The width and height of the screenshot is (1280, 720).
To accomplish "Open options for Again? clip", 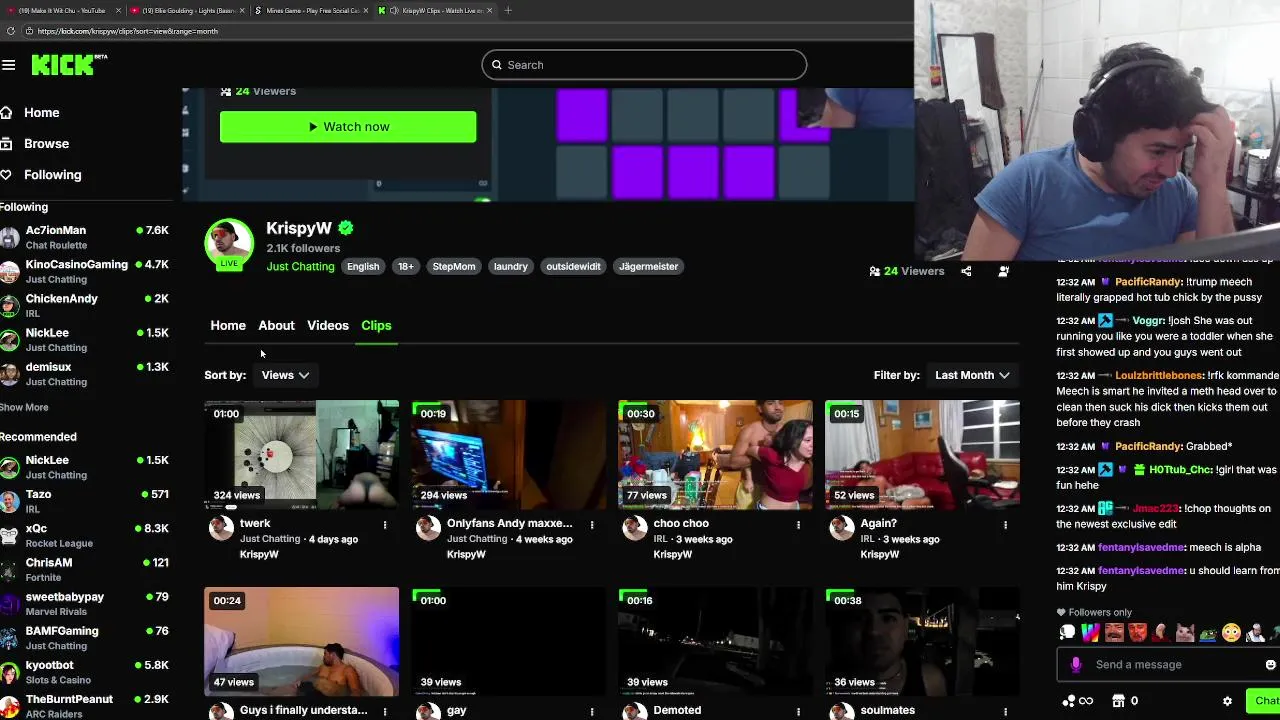I will click(x=1005, y=524).
